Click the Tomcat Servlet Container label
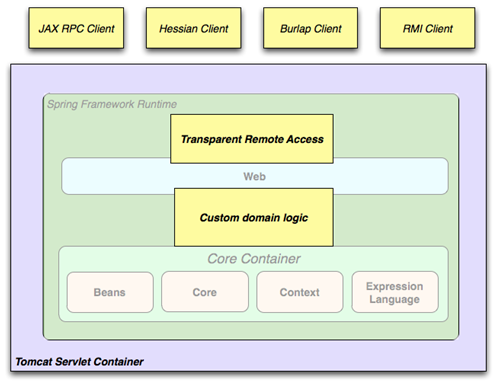Screen dimensions: 497x385 (79, 362)
